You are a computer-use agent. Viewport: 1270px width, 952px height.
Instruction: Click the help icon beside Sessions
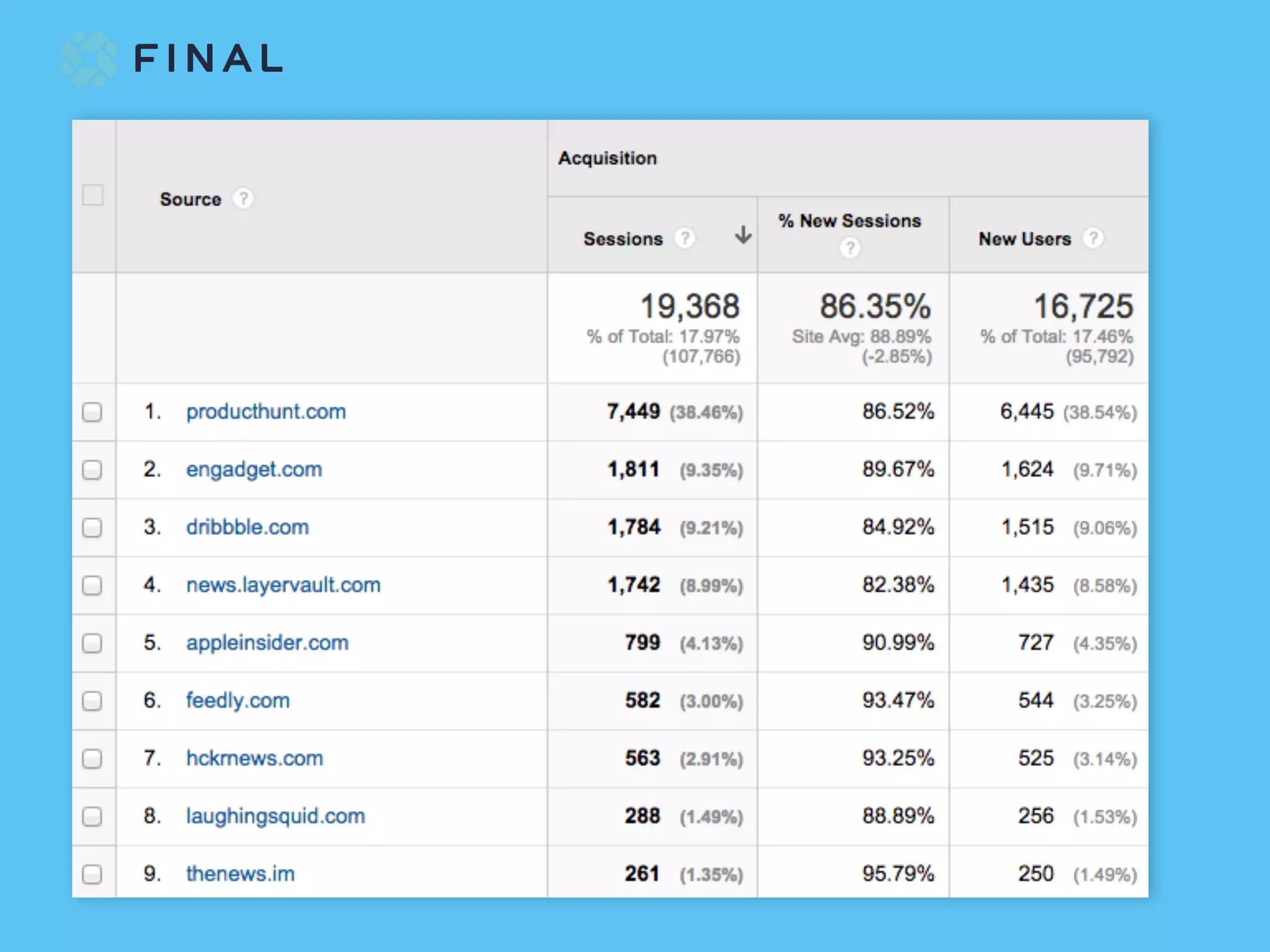(x=685, y=238)
